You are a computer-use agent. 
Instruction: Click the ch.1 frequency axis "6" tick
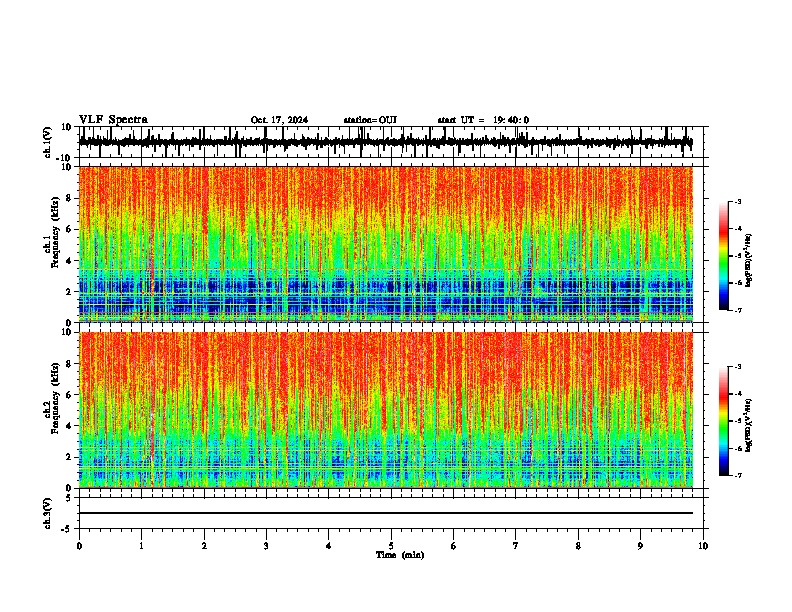pos(69,229)
